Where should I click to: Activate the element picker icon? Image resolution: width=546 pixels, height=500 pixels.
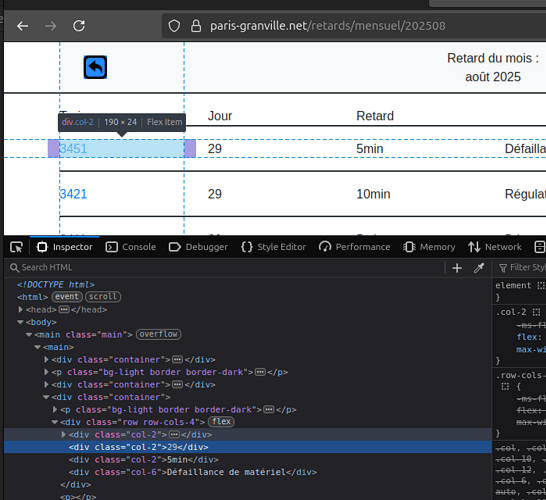(x=16, y=247)
